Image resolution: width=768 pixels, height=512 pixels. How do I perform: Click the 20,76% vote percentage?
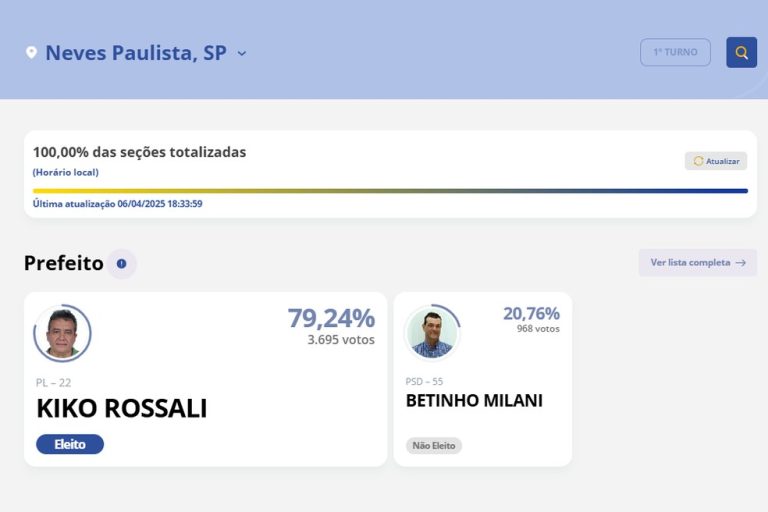[x=531, y=314]
